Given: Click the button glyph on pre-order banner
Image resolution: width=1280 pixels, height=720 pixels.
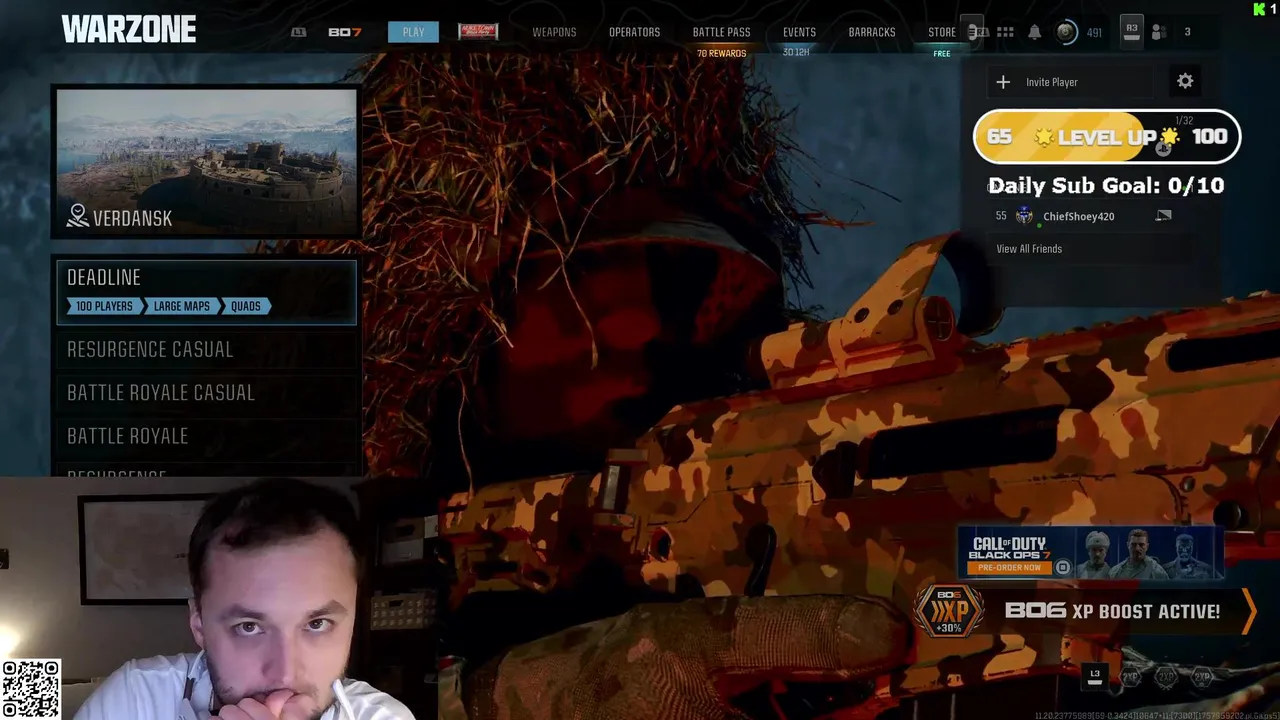Looking at the screenshot, I should pos(1063,567).
